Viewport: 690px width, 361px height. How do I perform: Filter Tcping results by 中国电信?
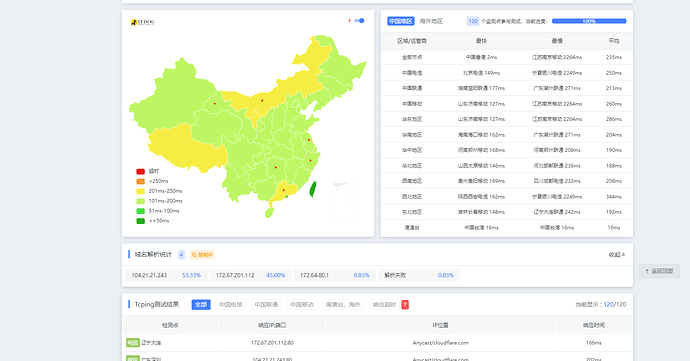pyautogui.click(x=231, y=305)
